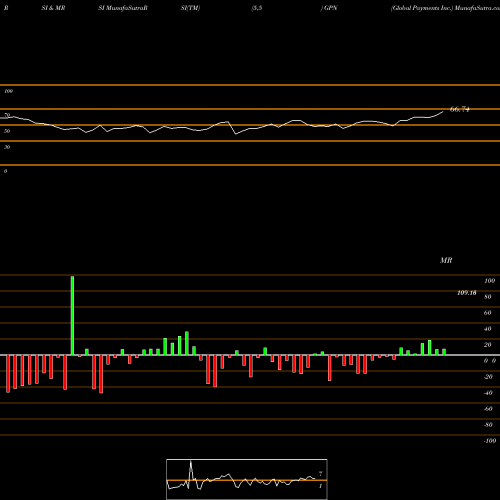Image resolution: width=500 pixels, height=500 pixels.
Task: Click the MR axis label -40
Action: click(x=488, y=393)
